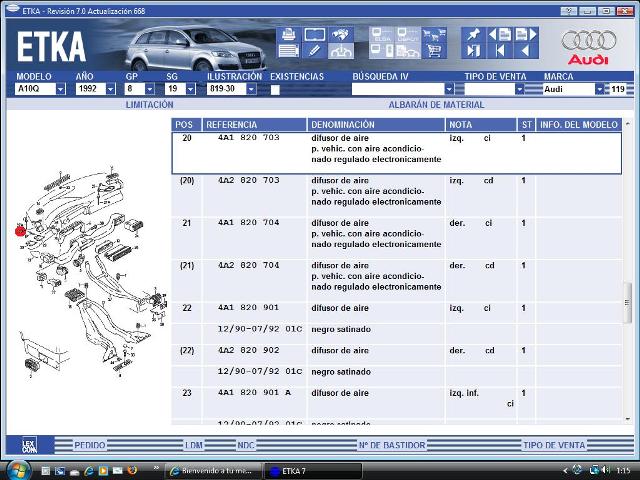Viewport: 640px width, 480px height.
Task: Open the MARCA Audi dropdown arrow
Action: (x=599, y=89)
